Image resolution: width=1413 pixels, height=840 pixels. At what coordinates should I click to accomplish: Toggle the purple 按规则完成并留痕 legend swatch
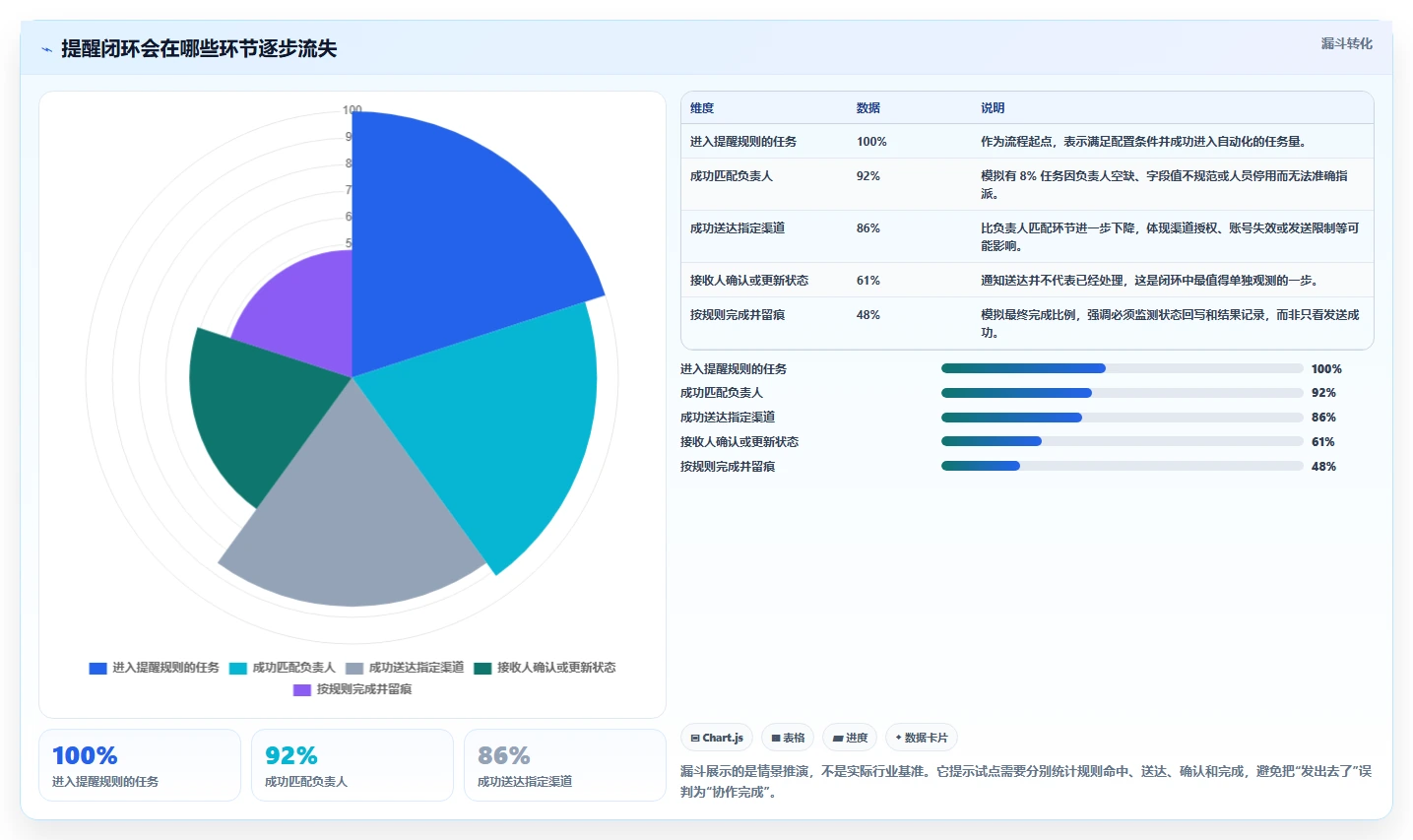(302, 689)
